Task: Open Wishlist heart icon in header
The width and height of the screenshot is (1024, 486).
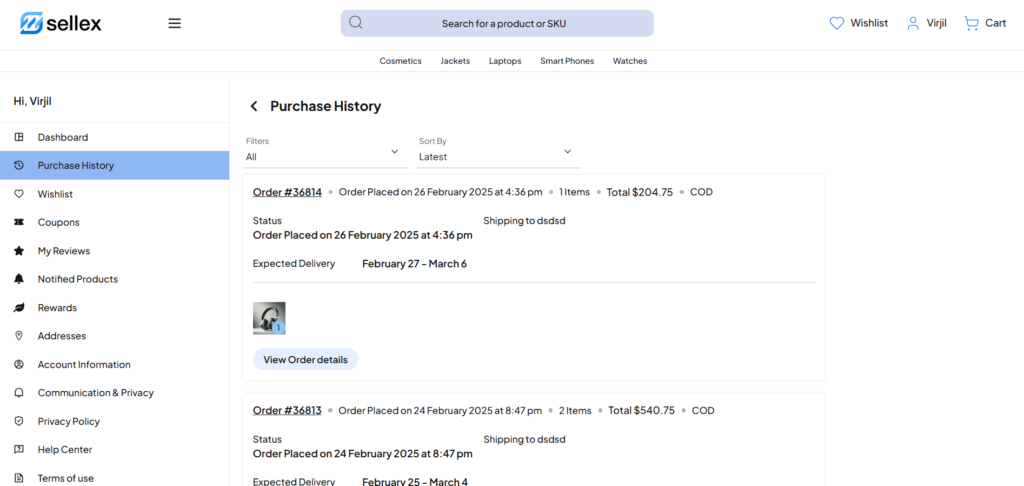Action: pyautogui.click(x=837, y=23)
